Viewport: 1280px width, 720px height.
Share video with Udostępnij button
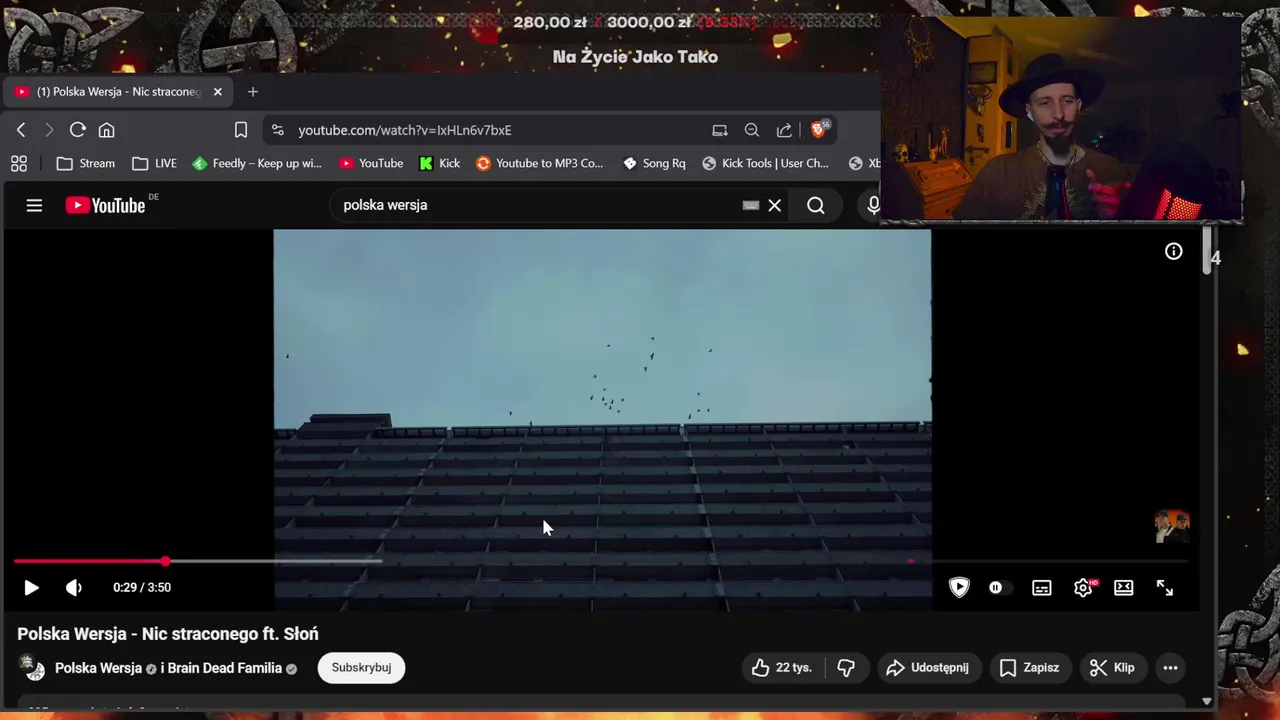(x=928, y=668)
